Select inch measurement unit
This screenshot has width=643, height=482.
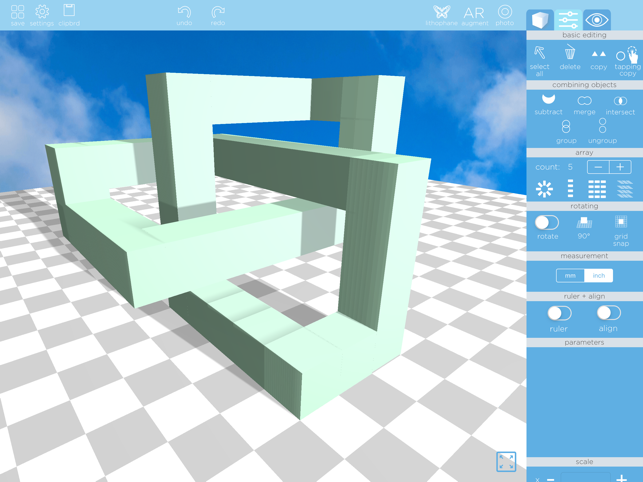[599, 276]
